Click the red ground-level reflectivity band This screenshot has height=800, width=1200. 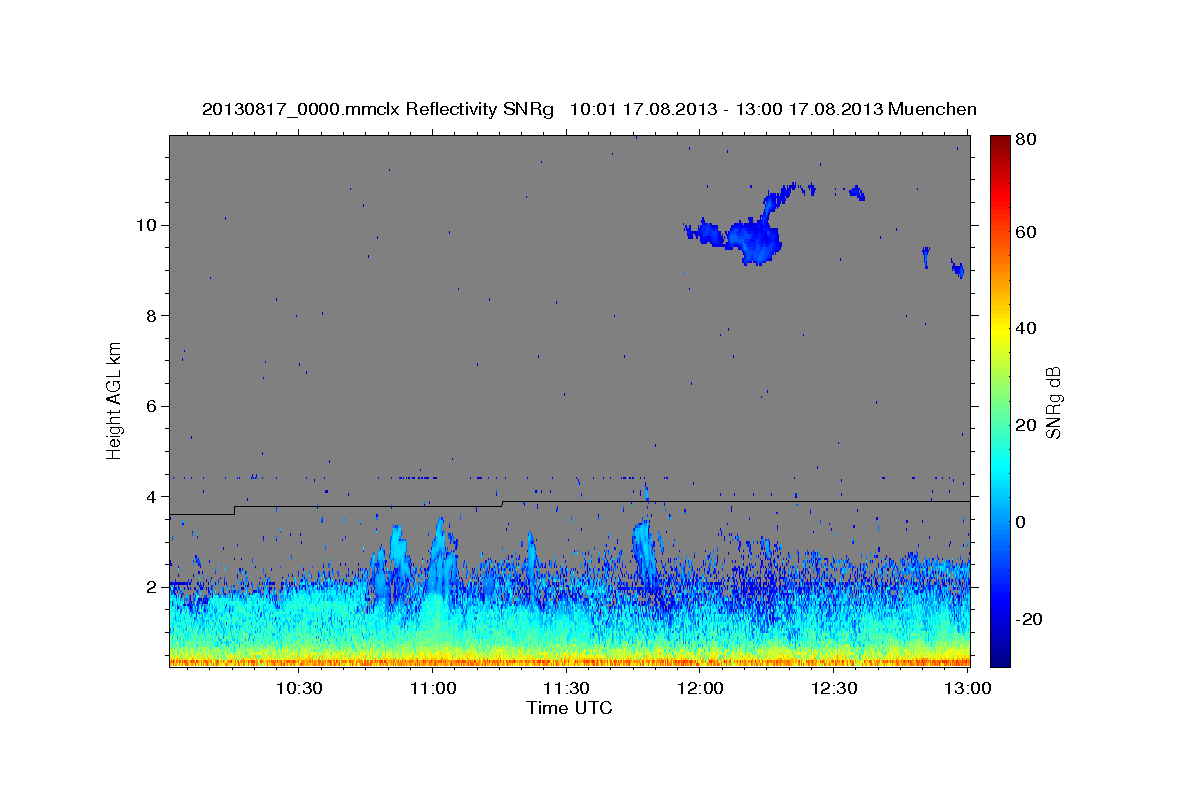570,661
